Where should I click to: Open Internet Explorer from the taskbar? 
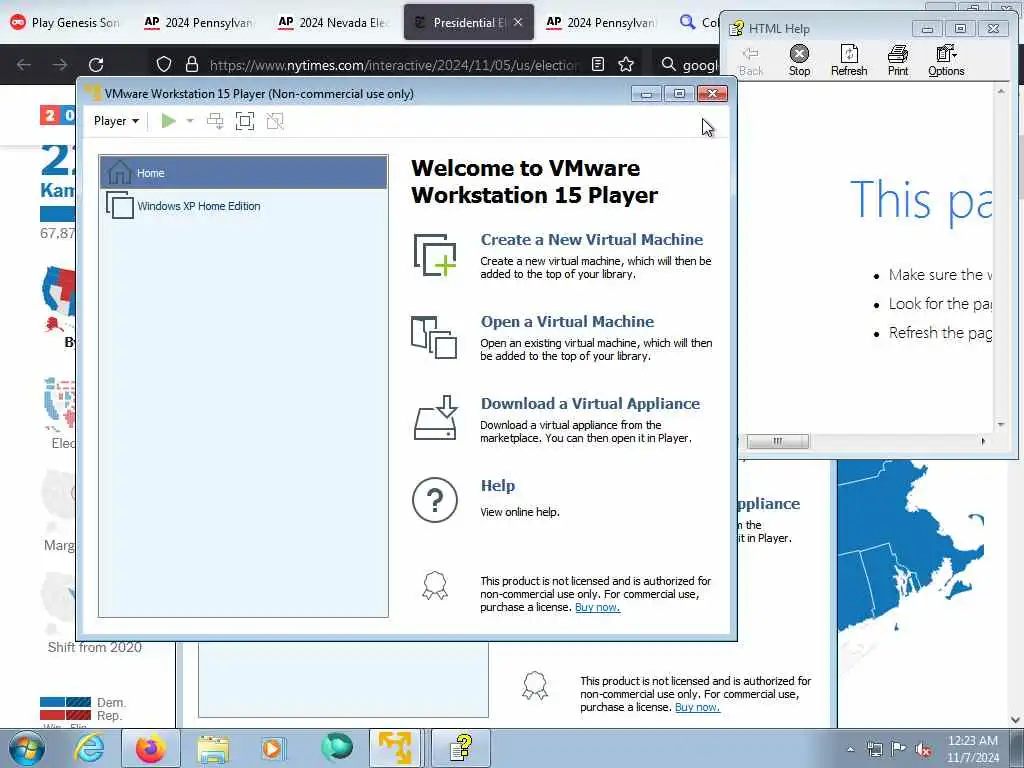click(x=88, y=748)
